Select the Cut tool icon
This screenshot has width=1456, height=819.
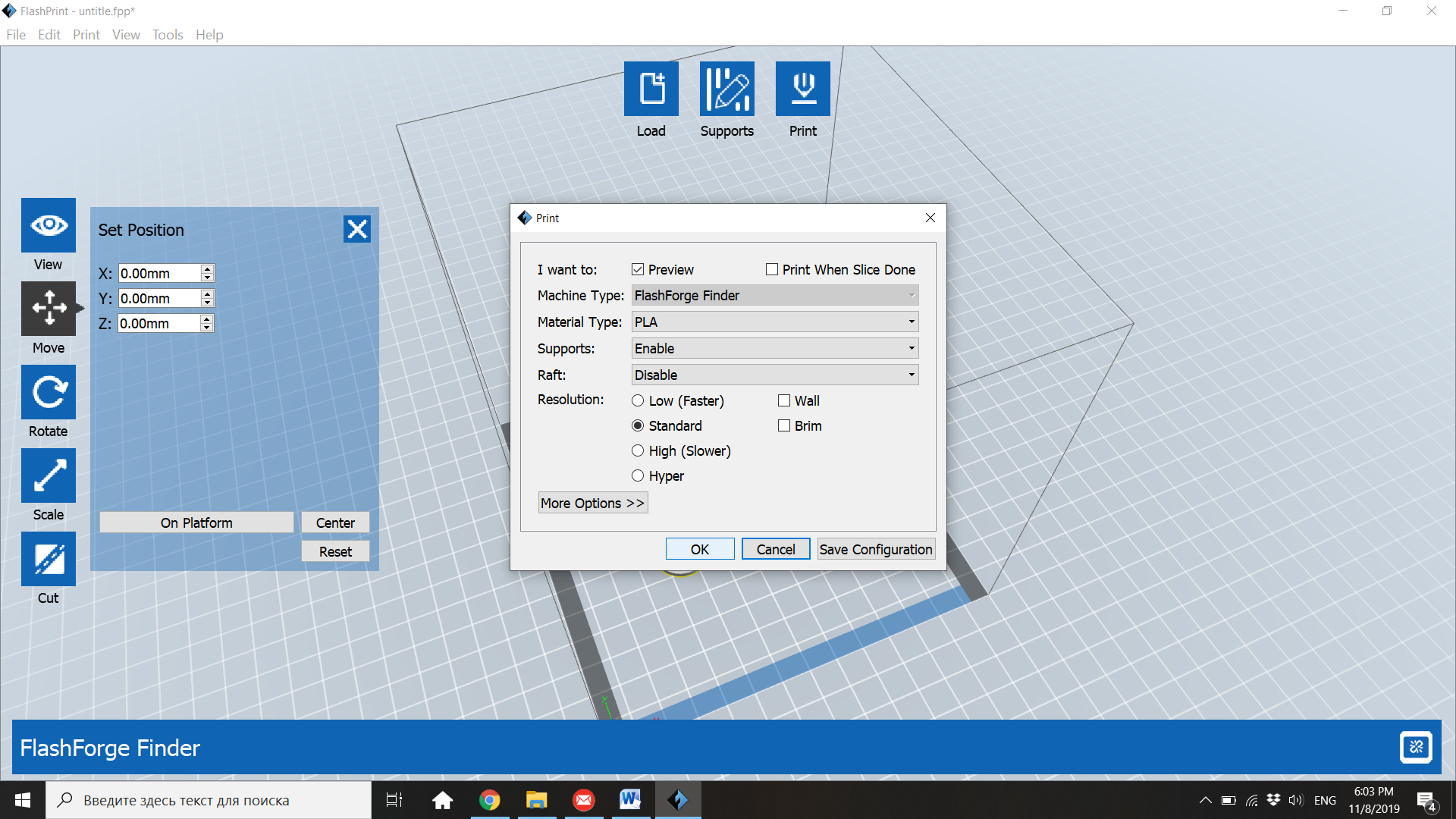coord(49,559)
